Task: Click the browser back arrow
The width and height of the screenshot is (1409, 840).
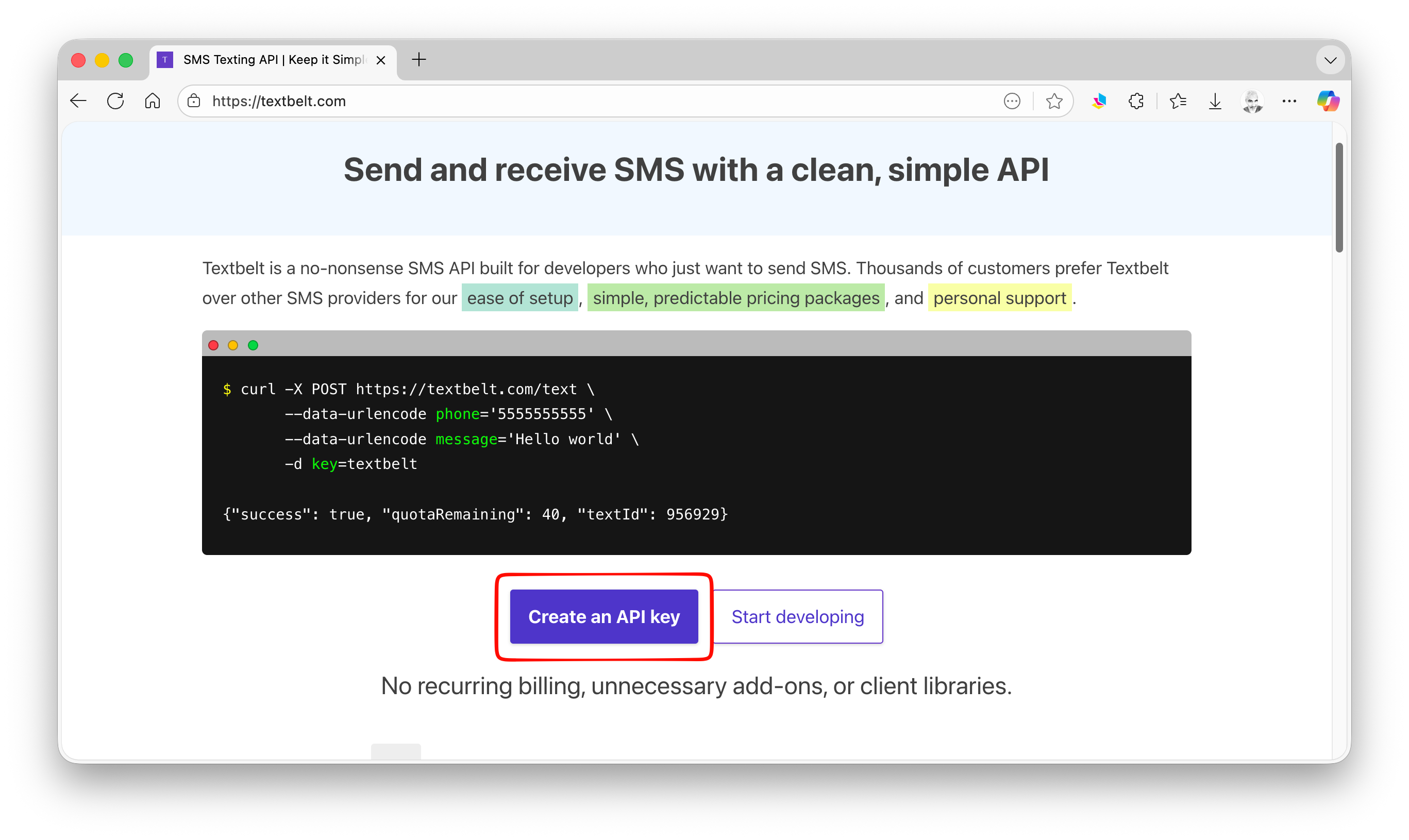Action: click(78, 102)
